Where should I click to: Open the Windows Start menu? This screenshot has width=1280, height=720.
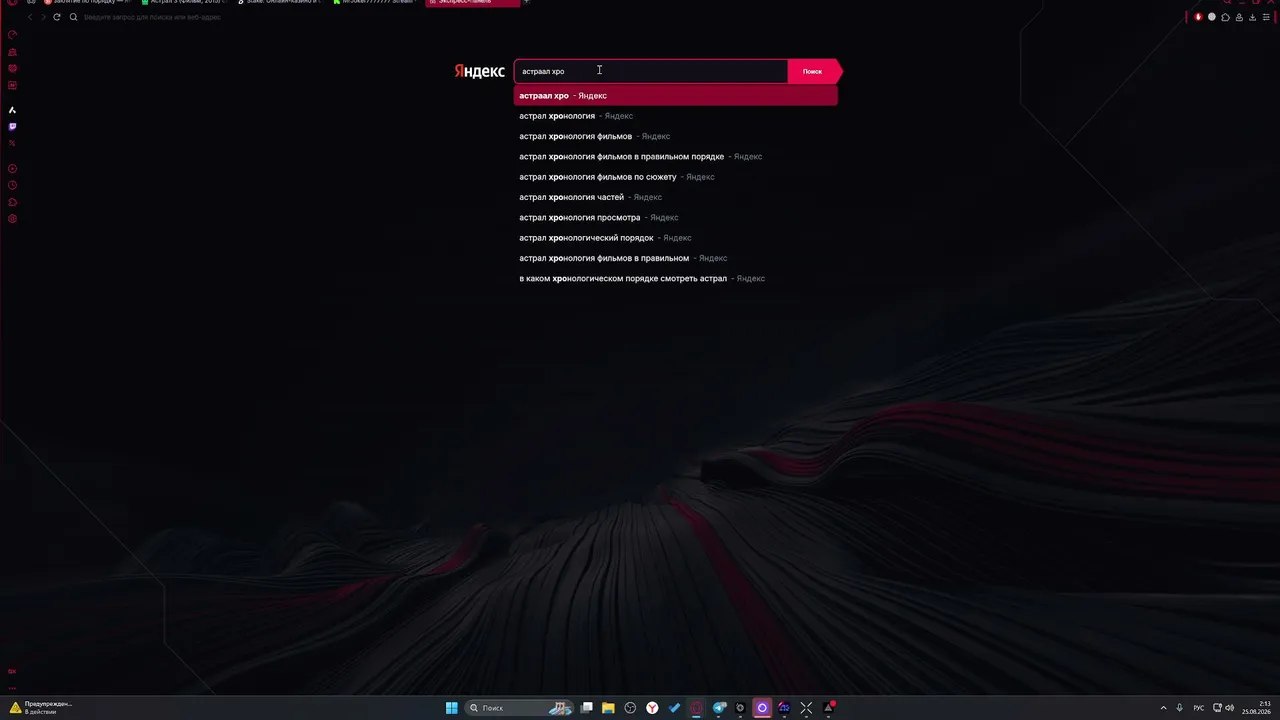pos(452,708)
